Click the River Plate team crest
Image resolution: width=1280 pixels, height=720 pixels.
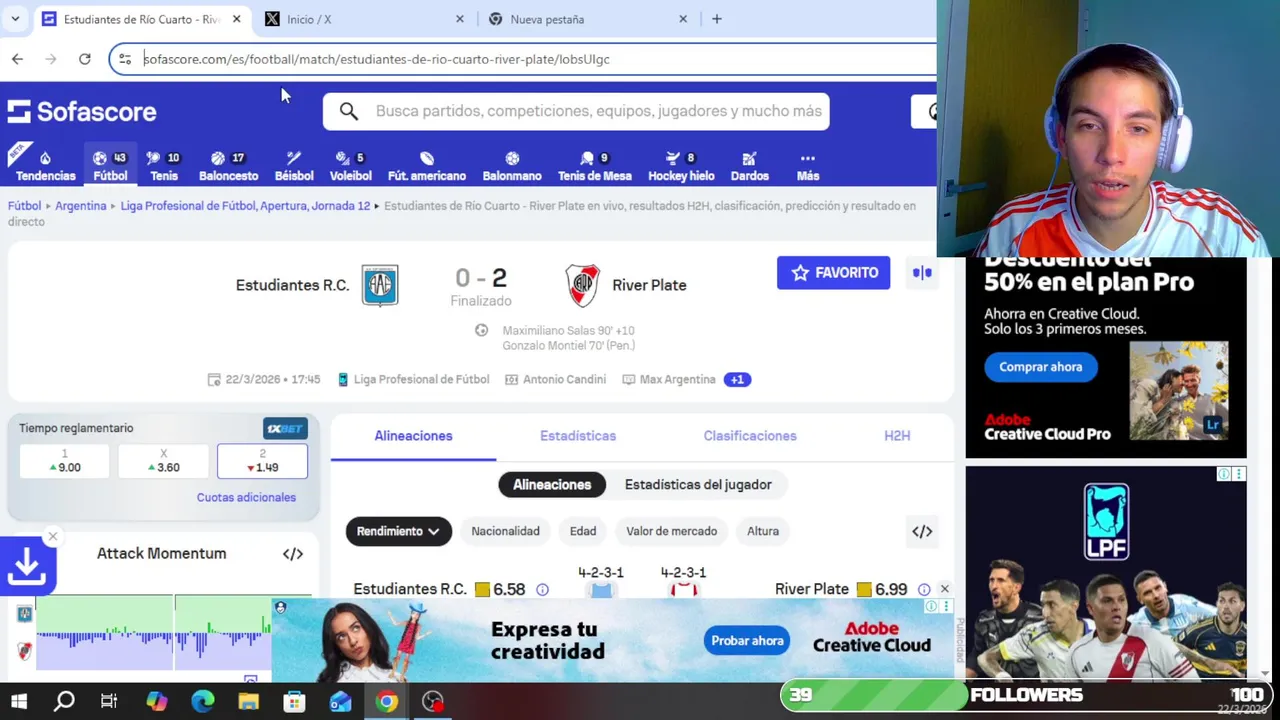click(x=582, y=285)
